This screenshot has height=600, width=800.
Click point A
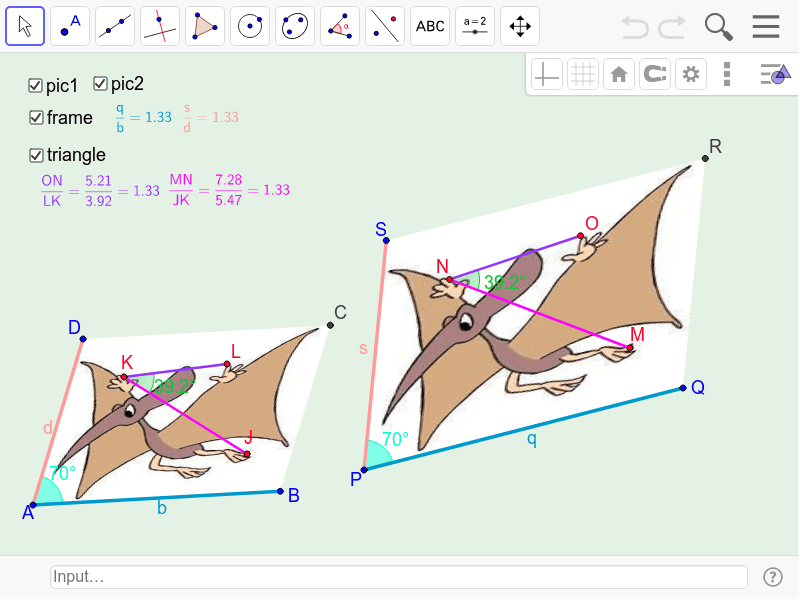[33, 505]
